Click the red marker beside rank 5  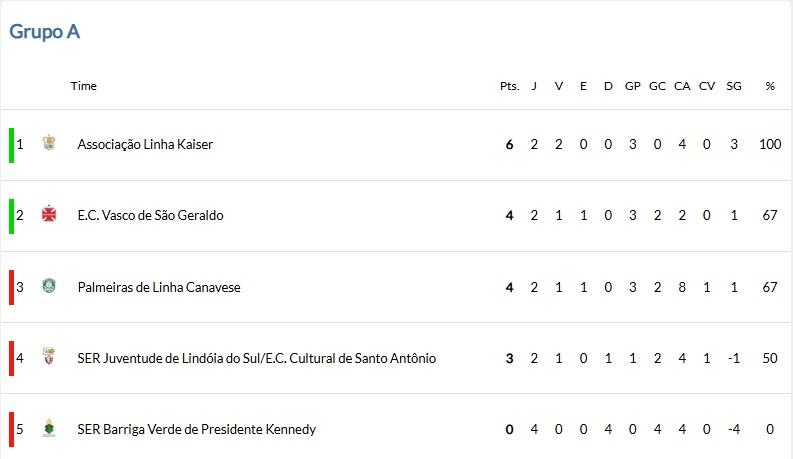tap(11, 430)
